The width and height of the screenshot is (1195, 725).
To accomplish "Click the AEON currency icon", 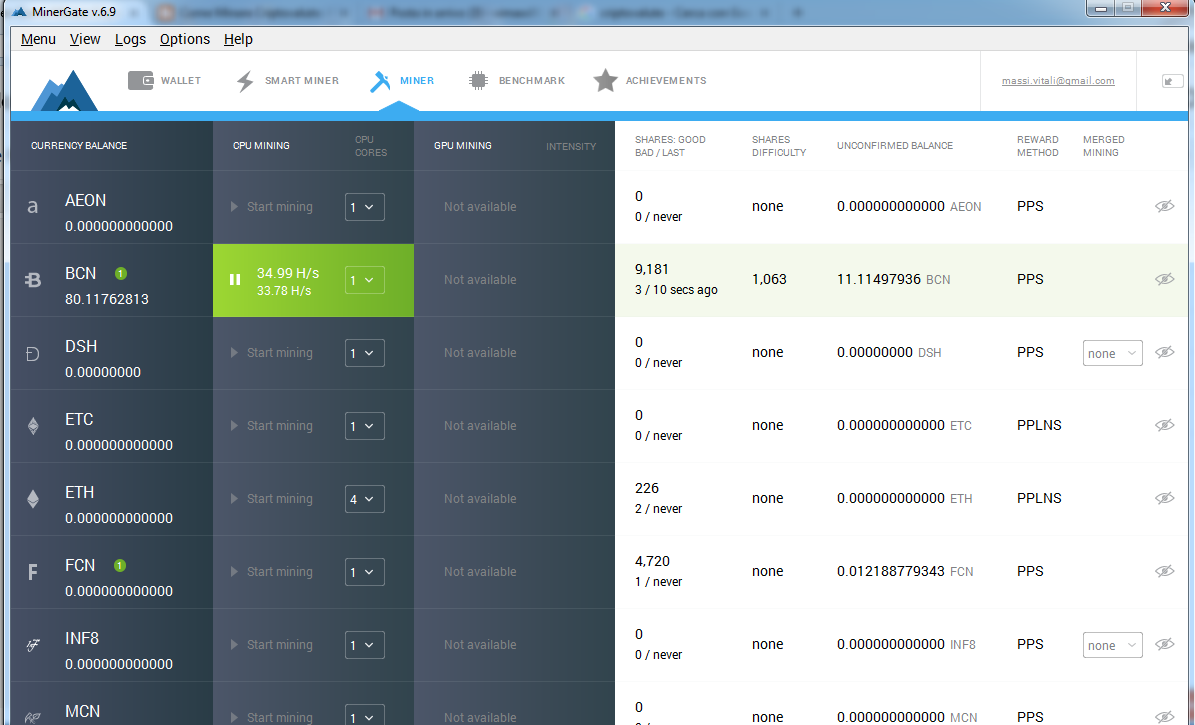I will [x=33, y=207].
